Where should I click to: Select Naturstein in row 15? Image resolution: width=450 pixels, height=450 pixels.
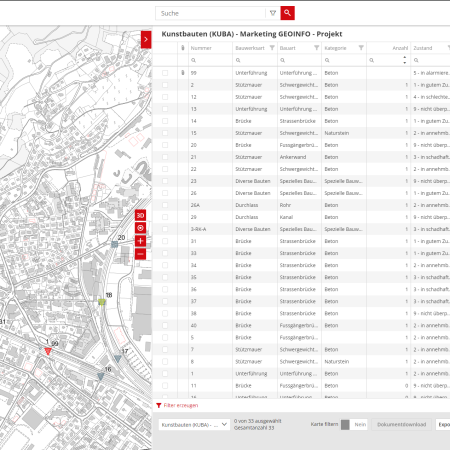point(337,133)
